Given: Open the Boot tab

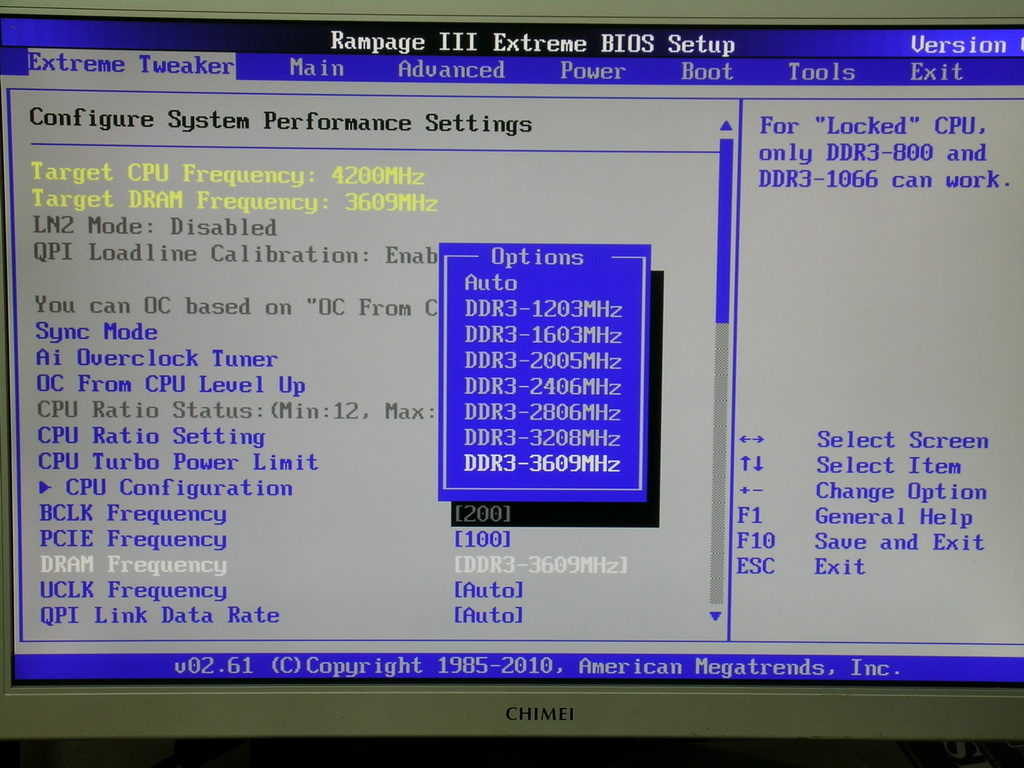Looking at the screenshot, I should pyautogui.click(x=707, y=71).
